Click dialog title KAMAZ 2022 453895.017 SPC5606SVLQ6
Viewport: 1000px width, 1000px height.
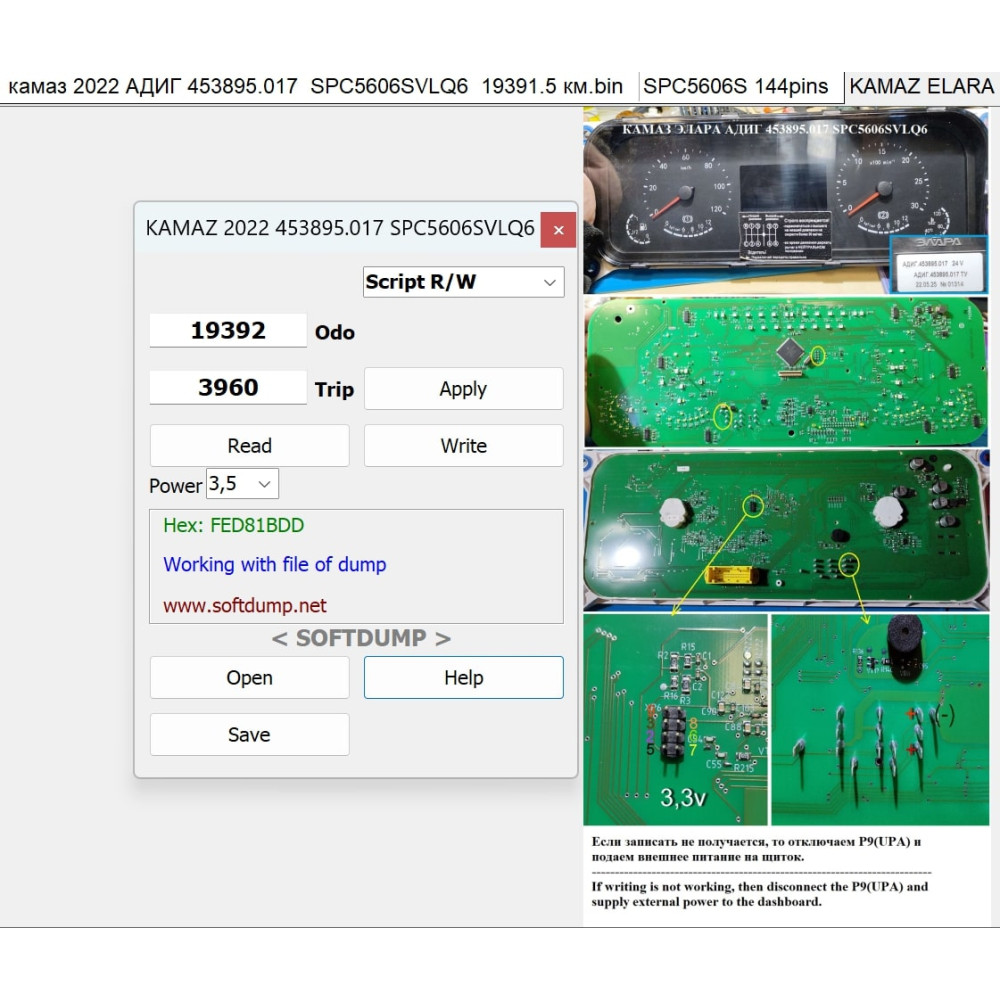pyautogui.click(x=340, y=228)
